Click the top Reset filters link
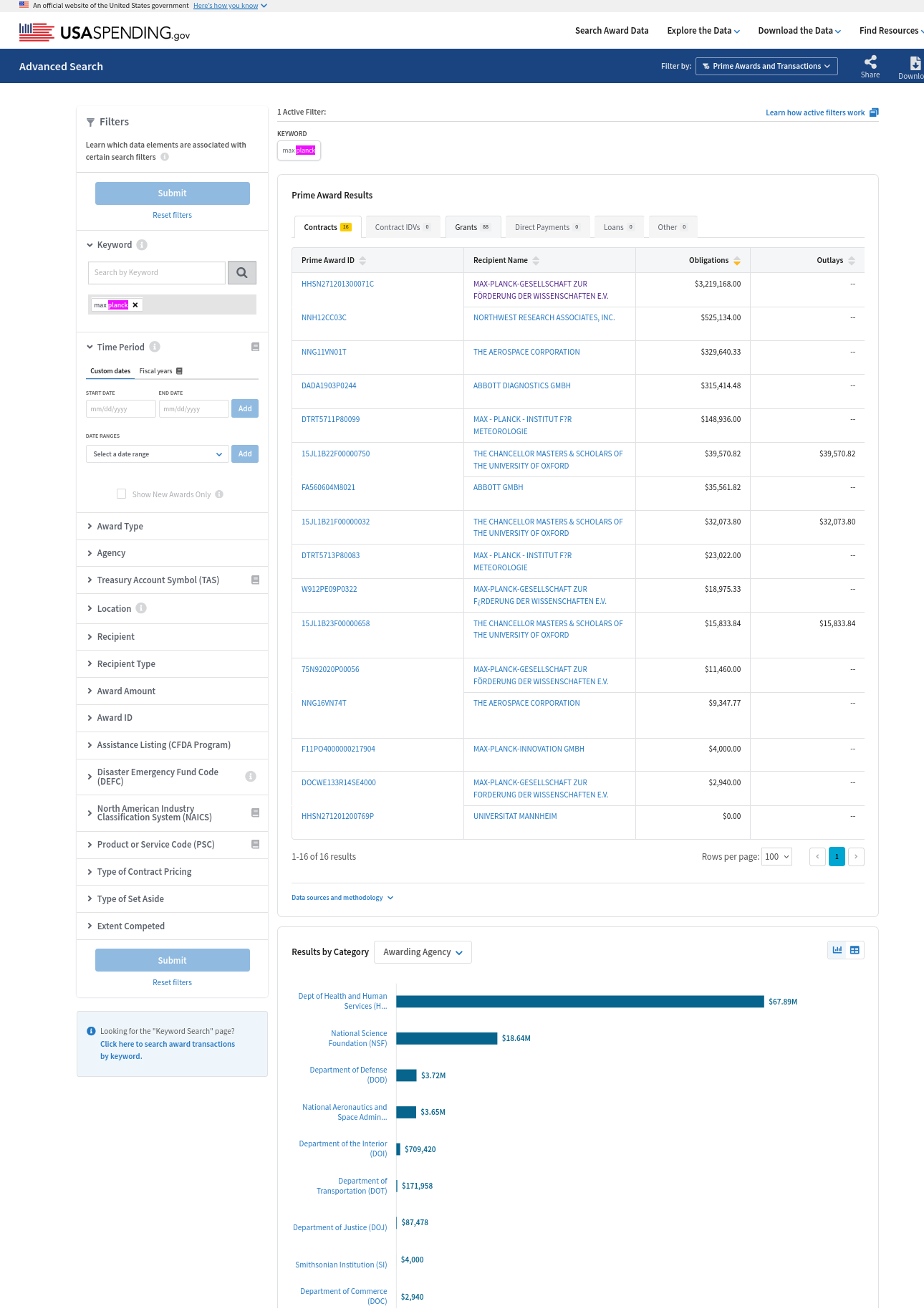 172,215
